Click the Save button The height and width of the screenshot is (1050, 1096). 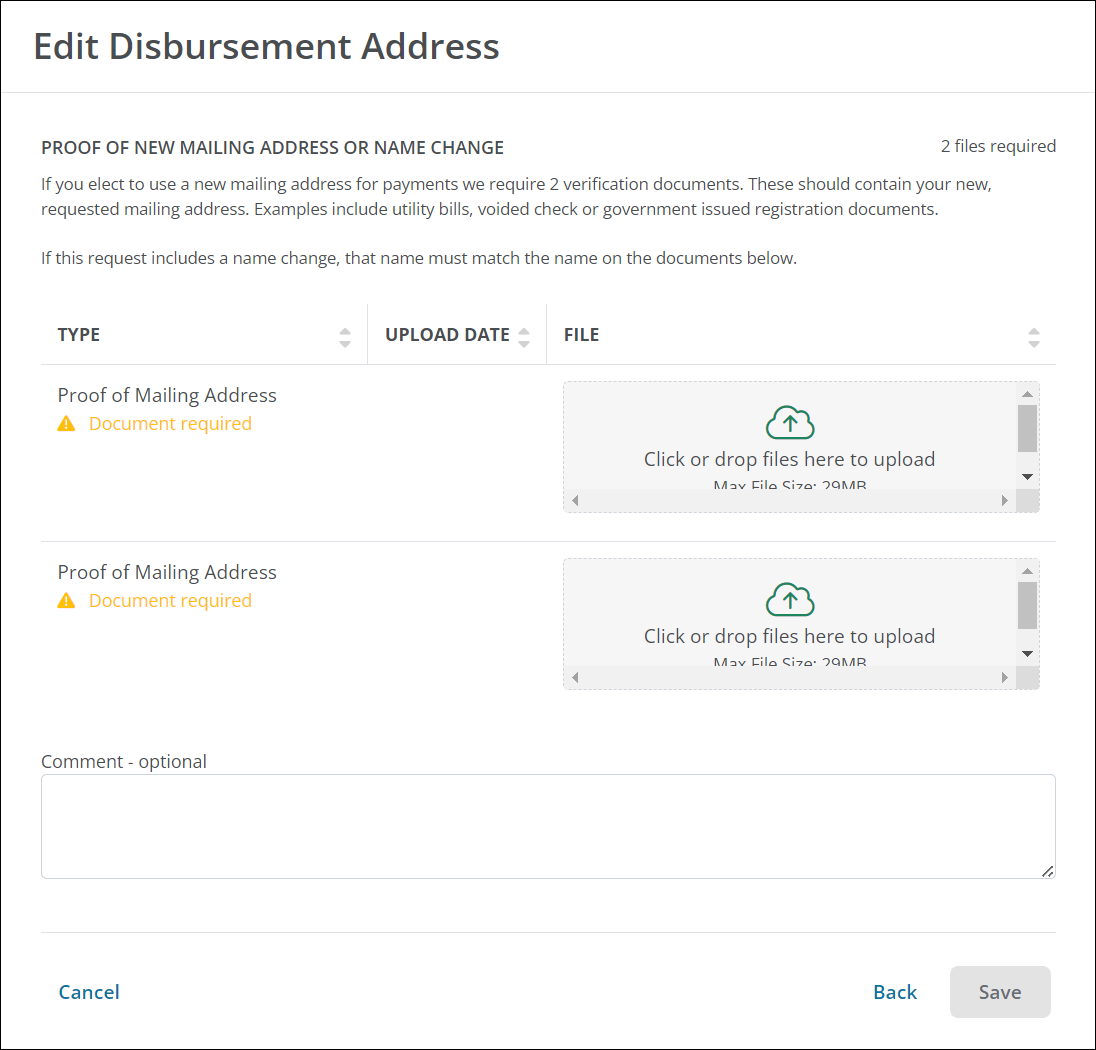click(999, 992)
